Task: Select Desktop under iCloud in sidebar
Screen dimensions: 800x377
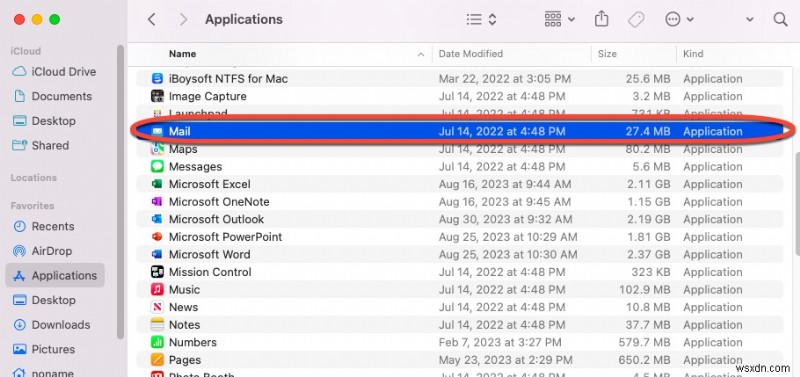Action: pos(44,120)
